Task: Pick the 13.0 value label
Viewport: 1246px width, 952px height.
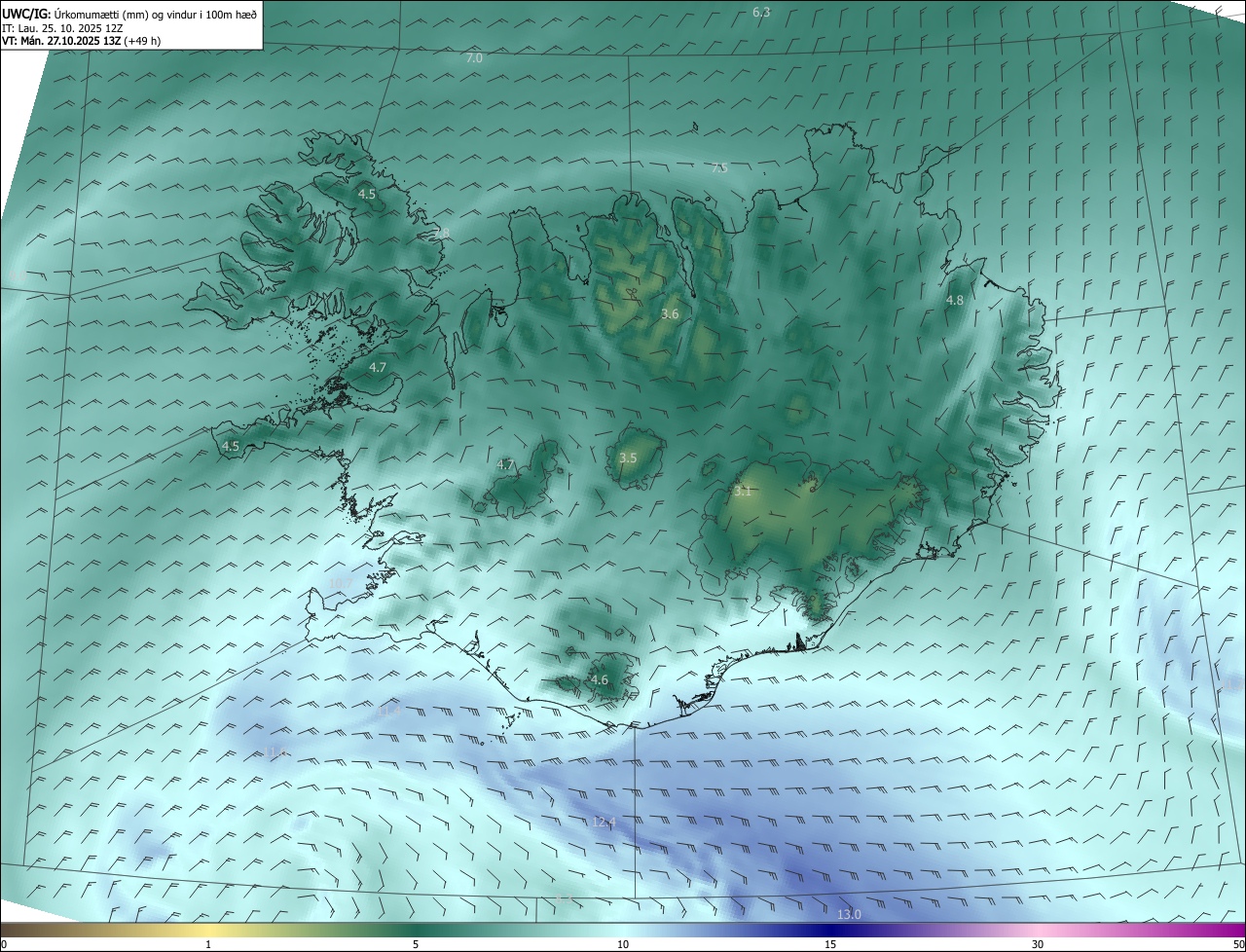Action: point(849,914)
